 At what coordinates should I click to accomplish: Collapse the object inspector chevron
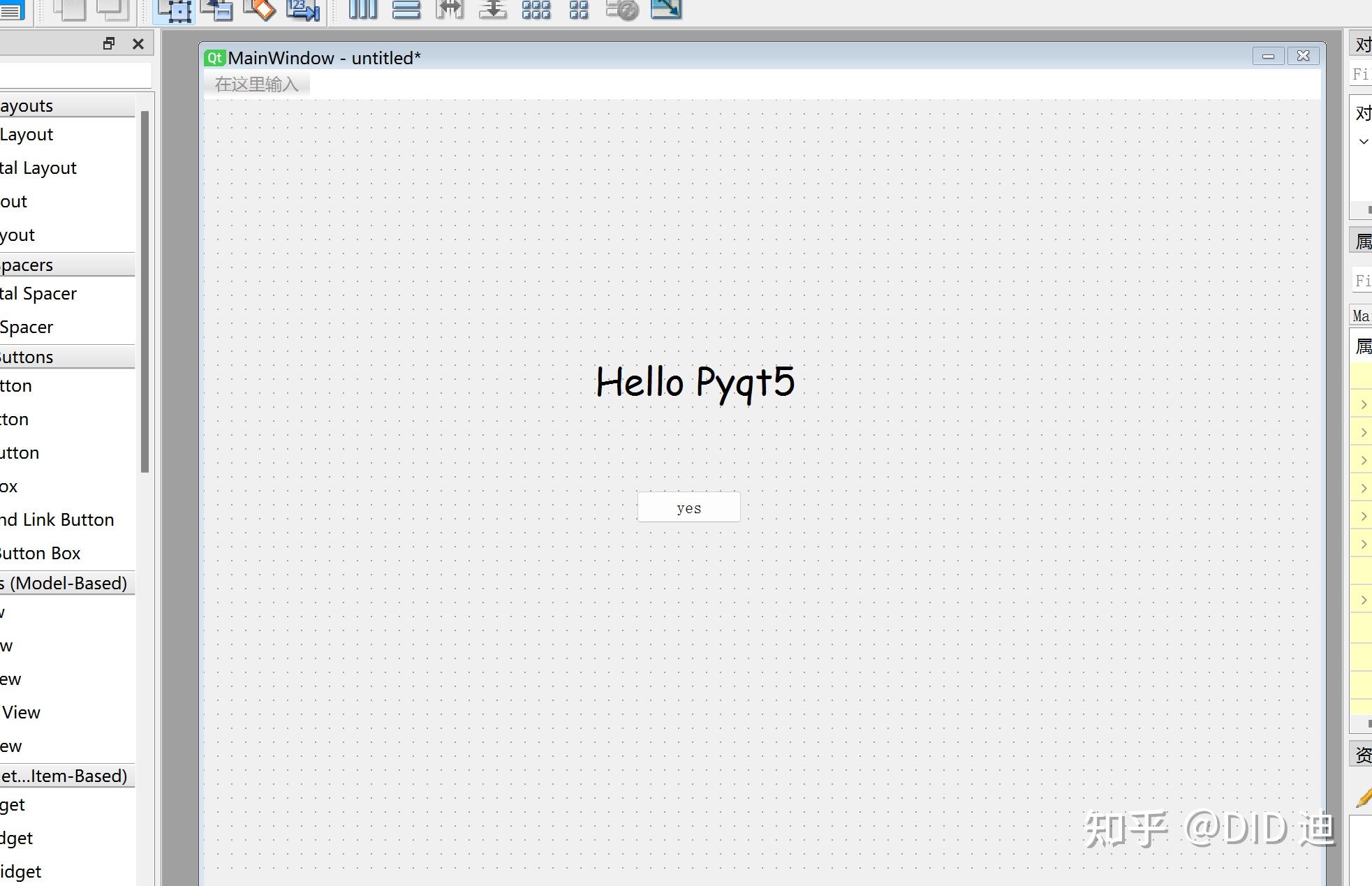coord(1364,141)
